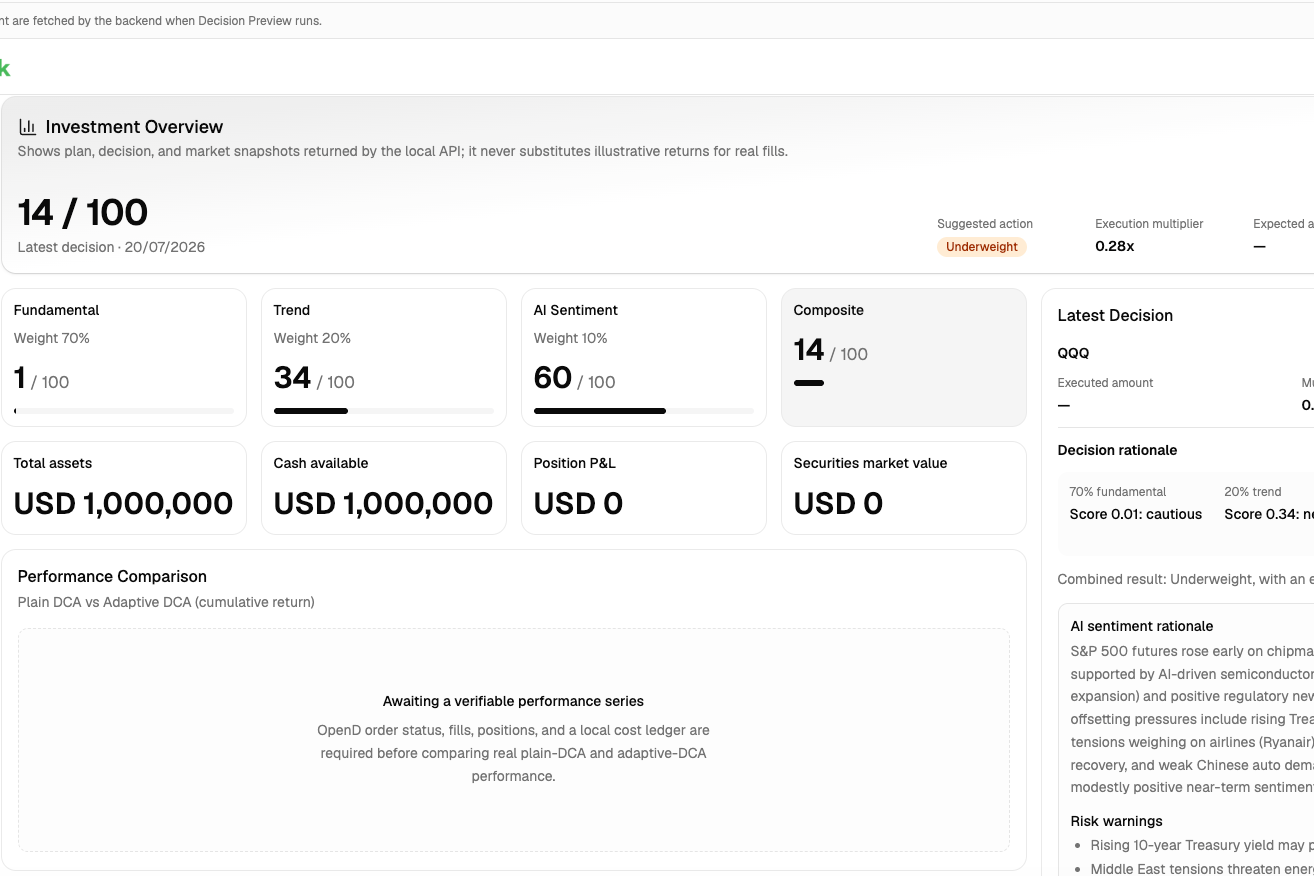Click the Position P&L USD 0 value

578,503
